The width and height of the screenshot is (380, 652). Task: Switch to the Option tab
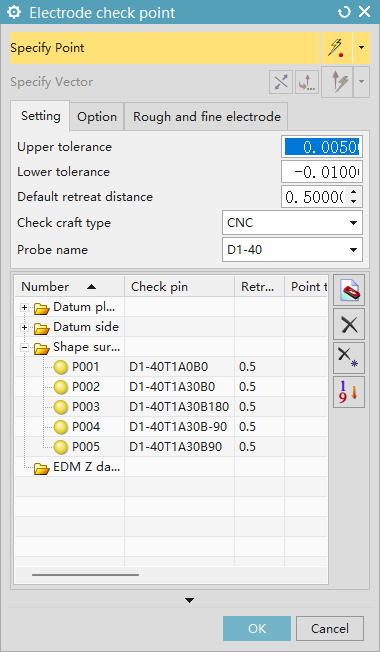click(97, 117)
